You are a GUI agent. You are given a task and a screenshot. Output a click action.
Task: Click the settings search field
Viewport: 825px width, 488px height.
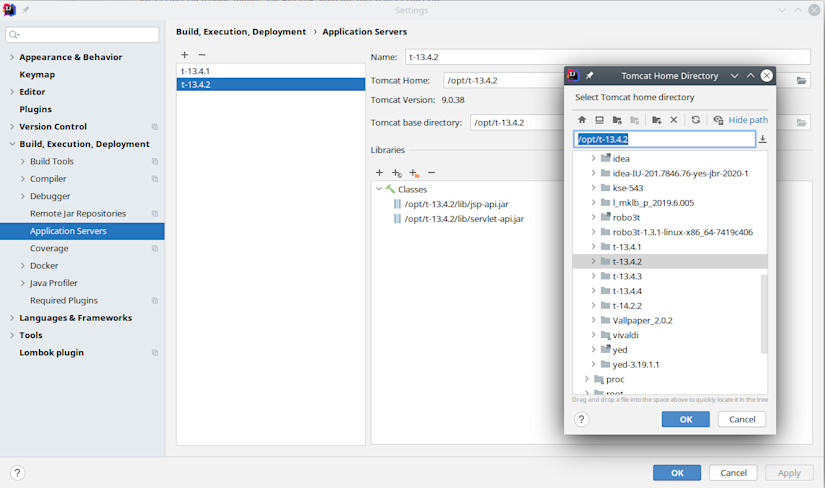[x=82, y=35]
